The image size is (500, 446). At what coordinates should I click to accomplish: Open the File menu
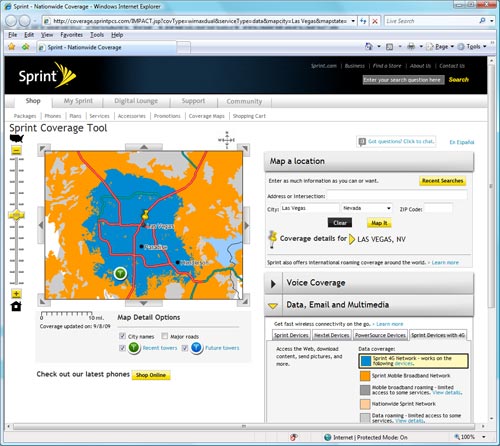[13, 35]
